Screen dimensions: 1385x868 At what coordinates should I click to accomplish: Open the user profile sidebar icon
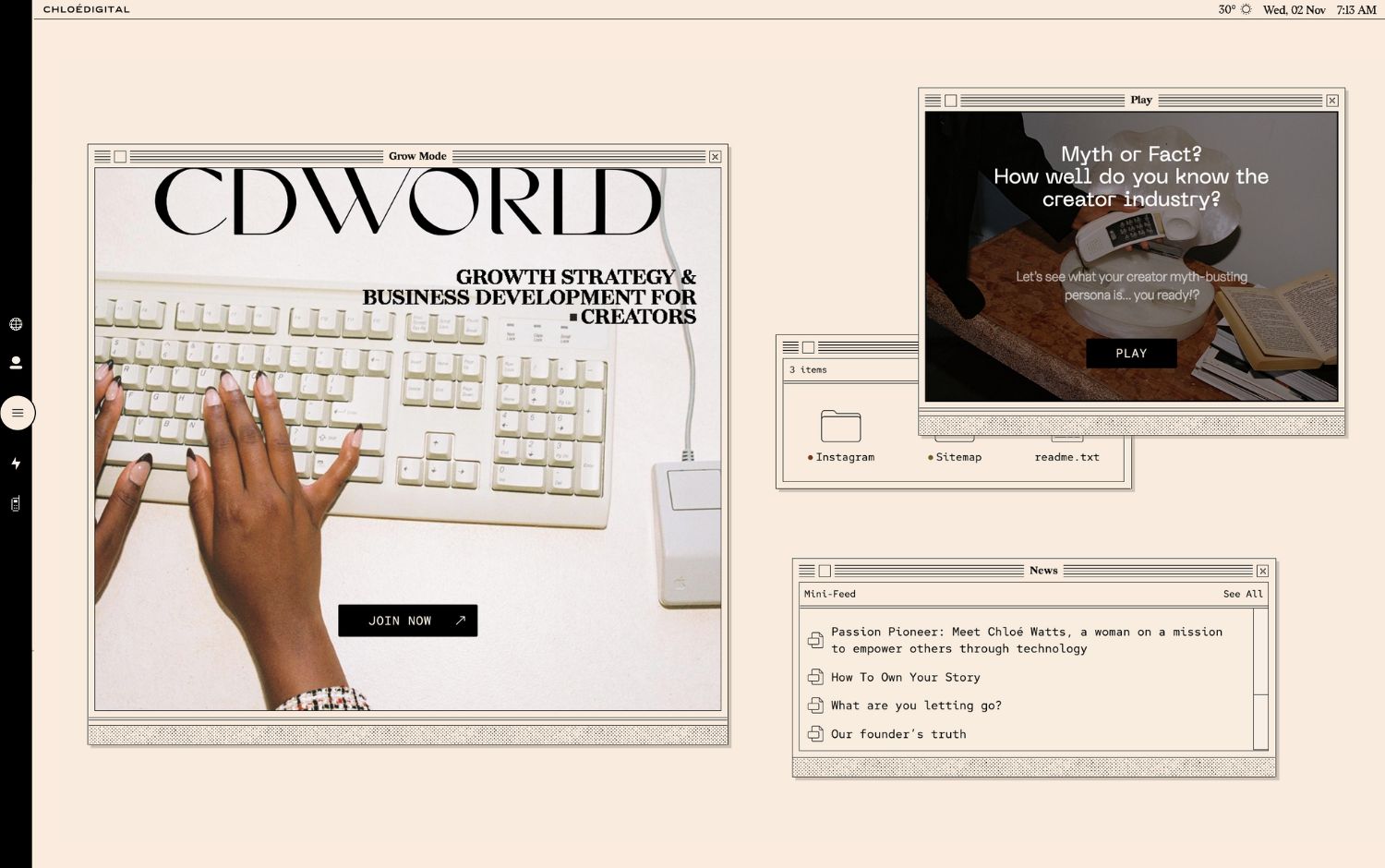click(16, 363)
